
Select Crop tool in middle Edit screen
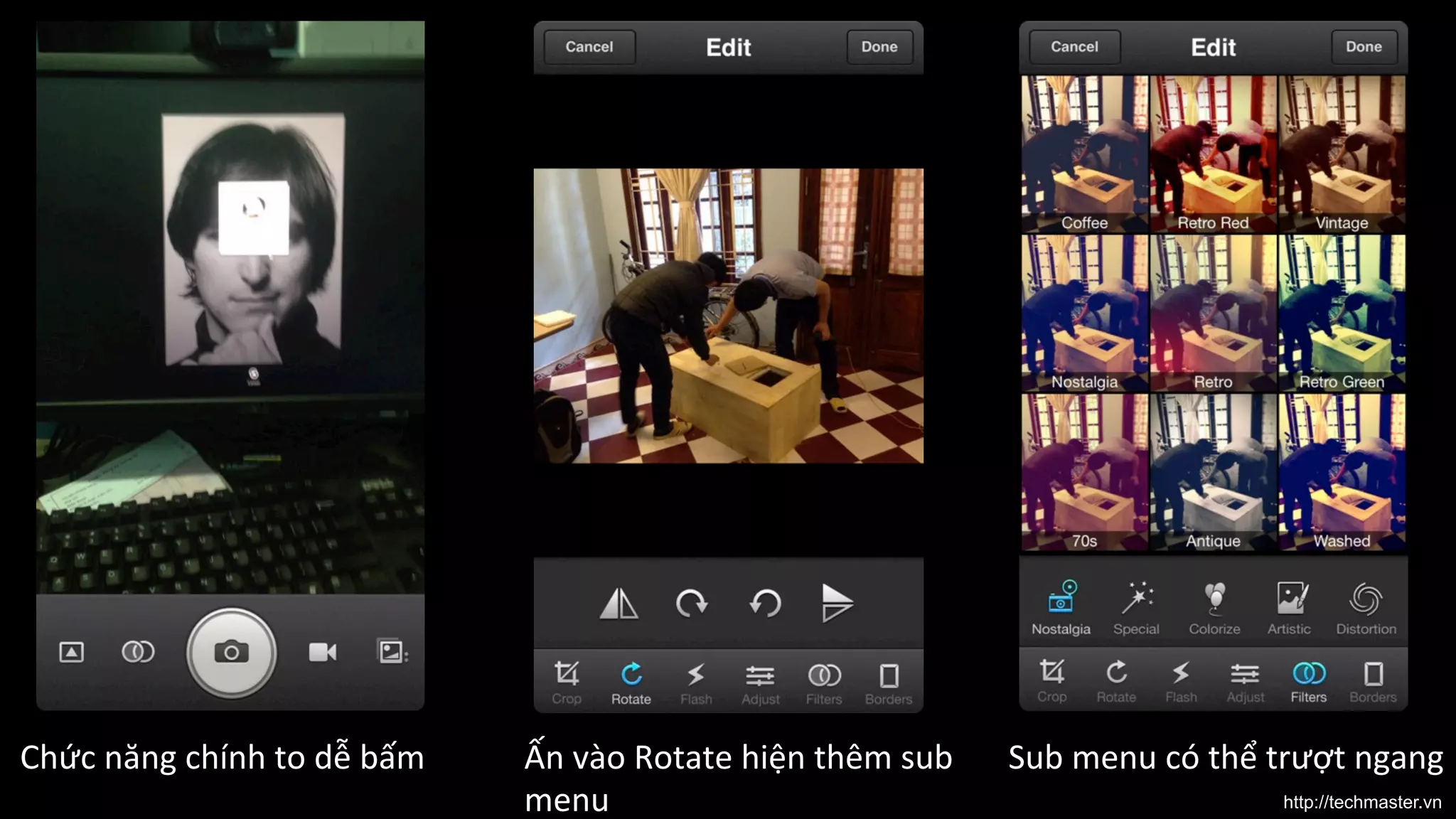567,683
